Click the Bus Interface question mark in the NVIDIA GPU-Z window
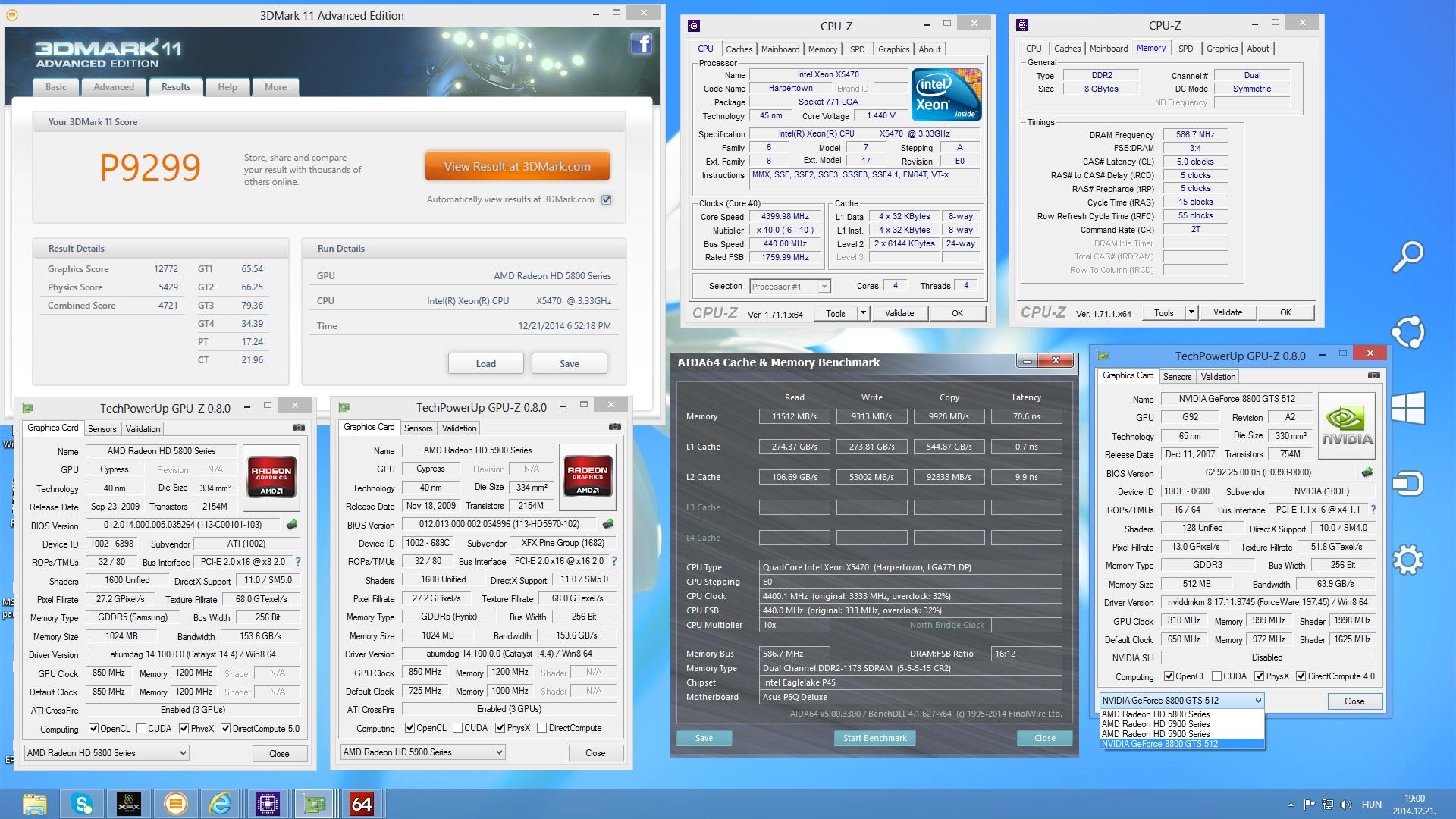1456x819 pixels. 1373,510
